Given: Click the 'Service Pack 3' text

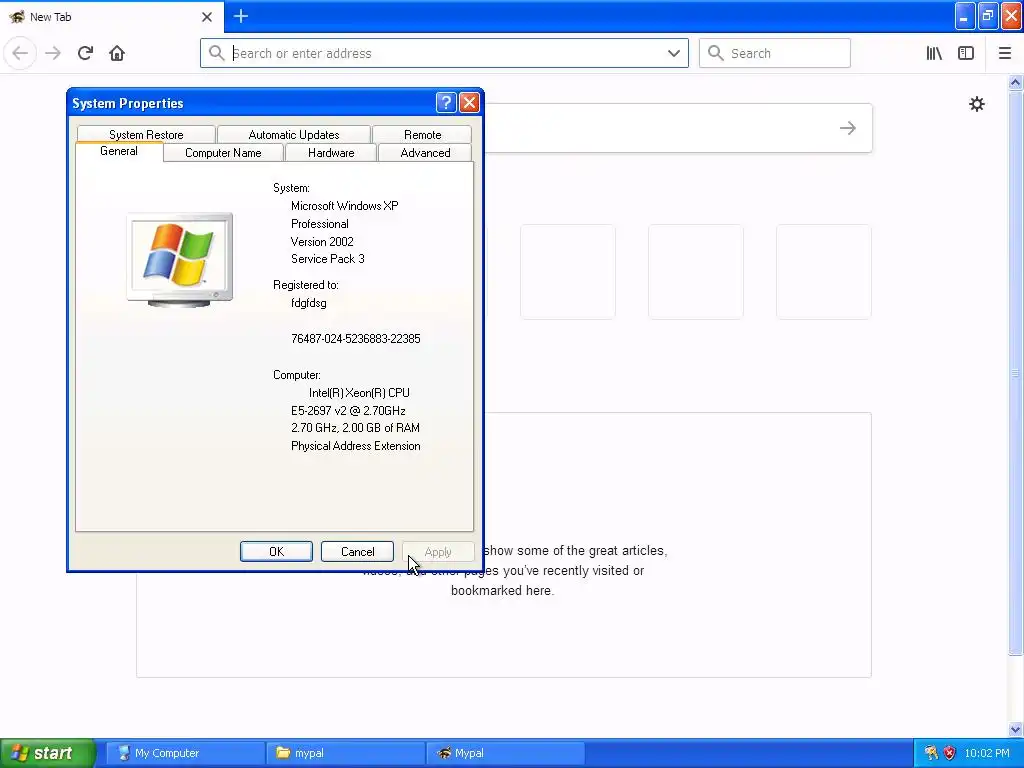Looking at the screenshot, I should (328, 259).
